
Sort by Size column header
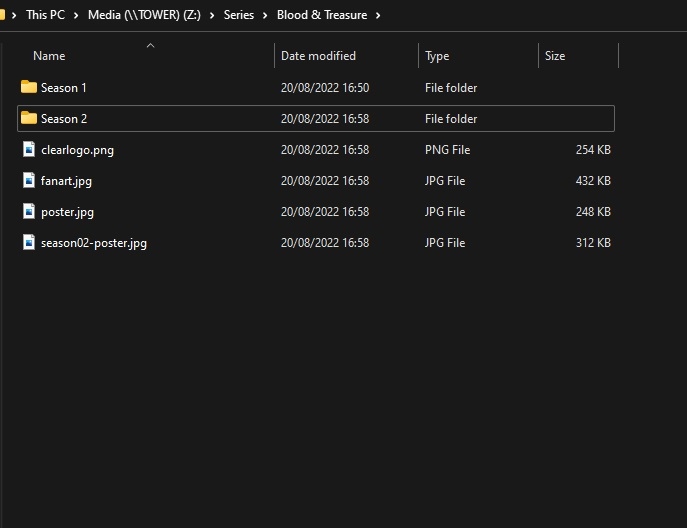click(555, 56)
